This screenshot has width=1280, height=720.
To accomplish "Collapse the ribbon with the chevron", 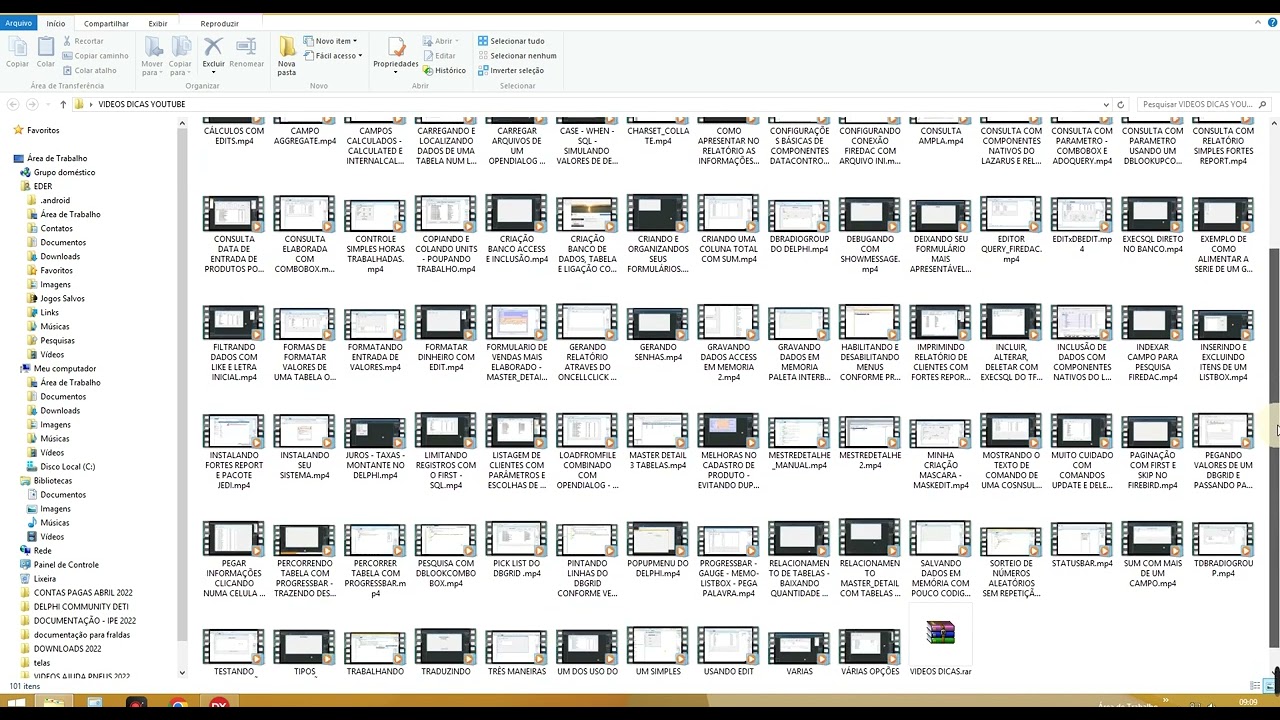I will point(1258,22).
